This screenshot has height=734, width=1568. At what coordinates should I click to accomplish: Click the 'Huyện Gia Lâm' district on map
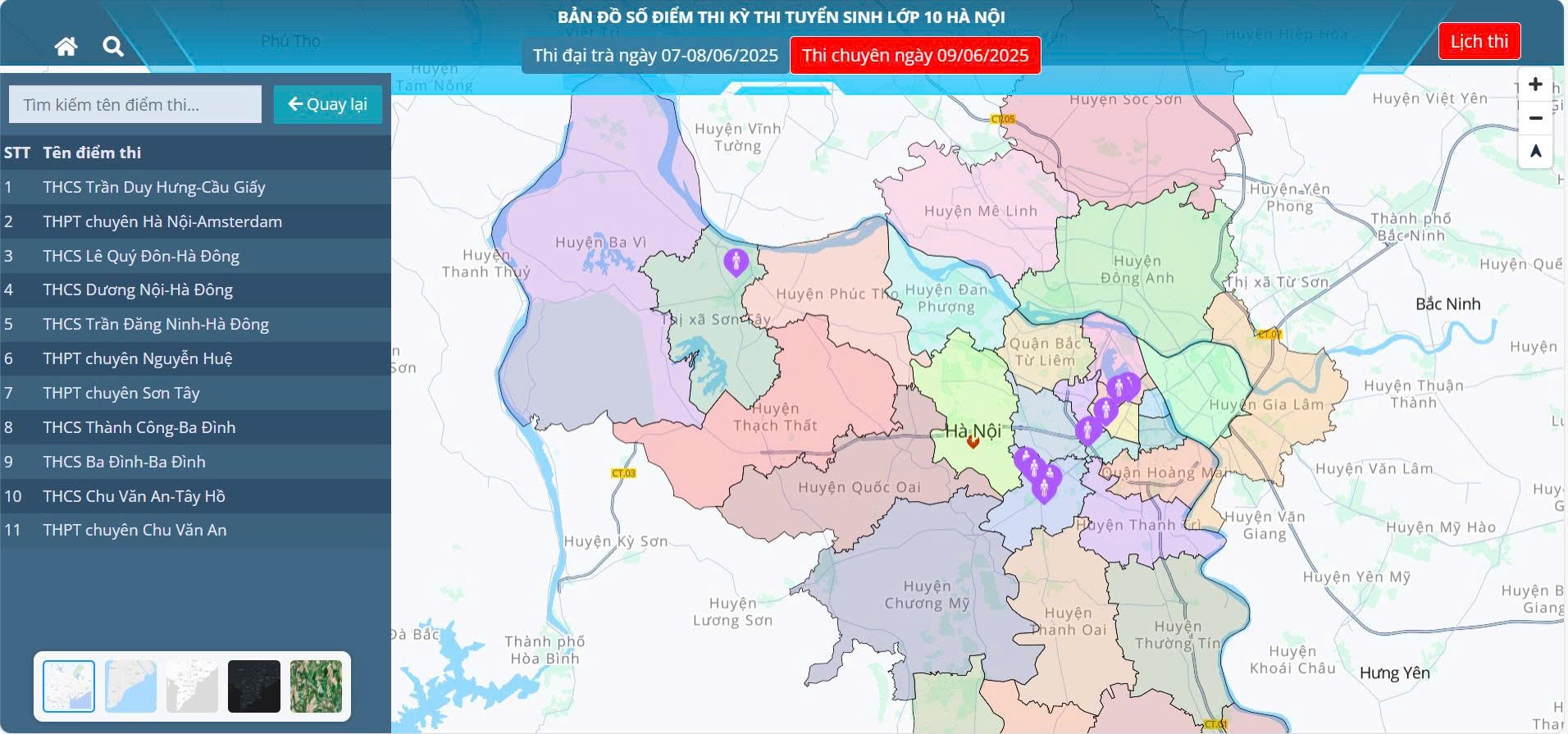coord(1266,404)
